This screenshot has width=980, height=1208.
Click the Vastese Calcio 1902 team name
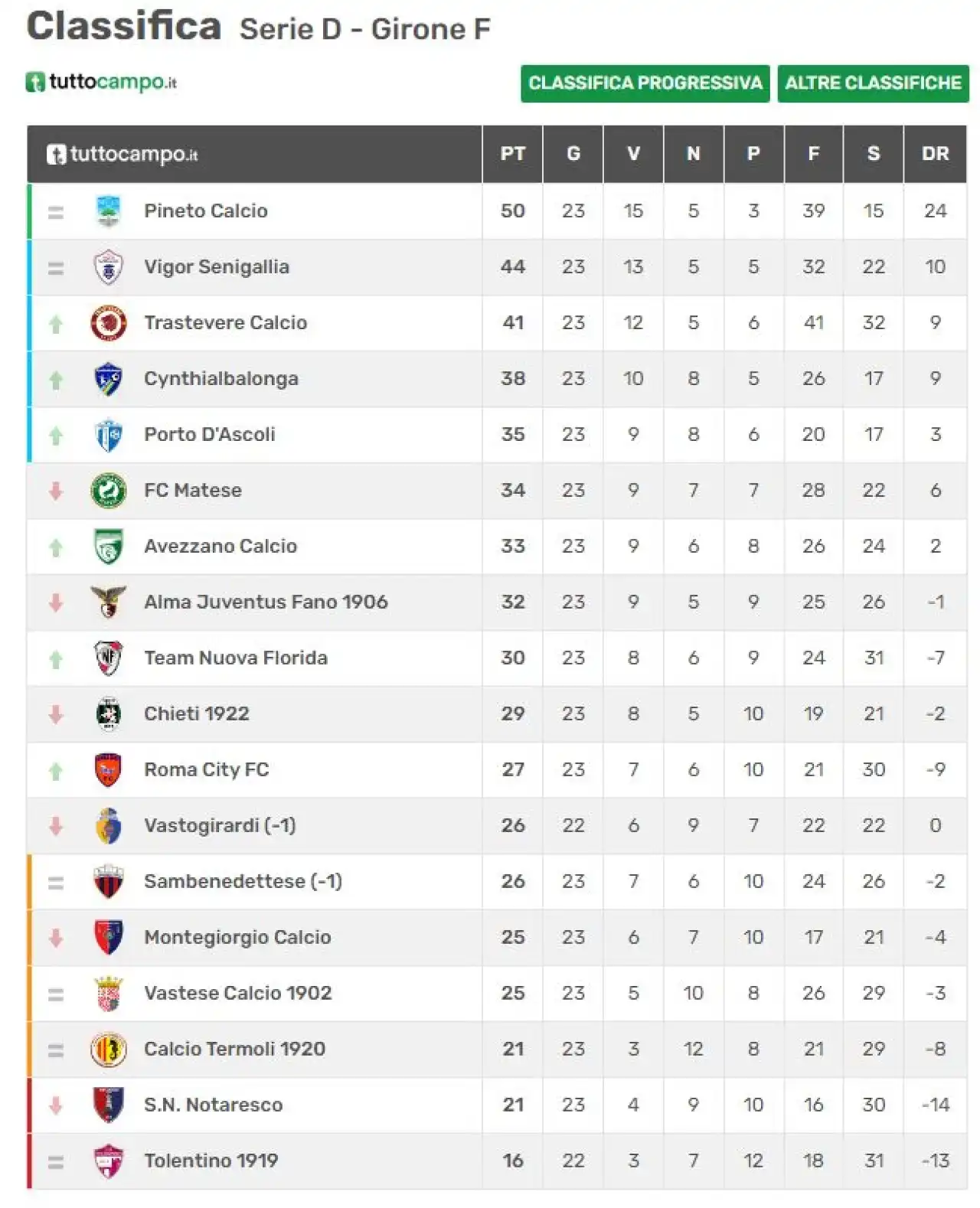point(238,994)
